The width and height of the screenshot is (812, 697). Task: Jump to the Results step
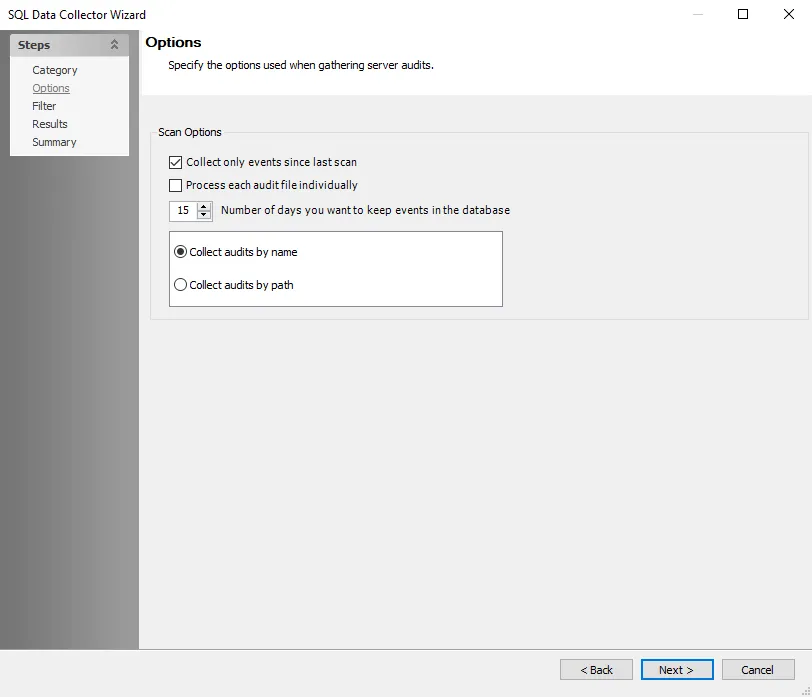point(50,124)
